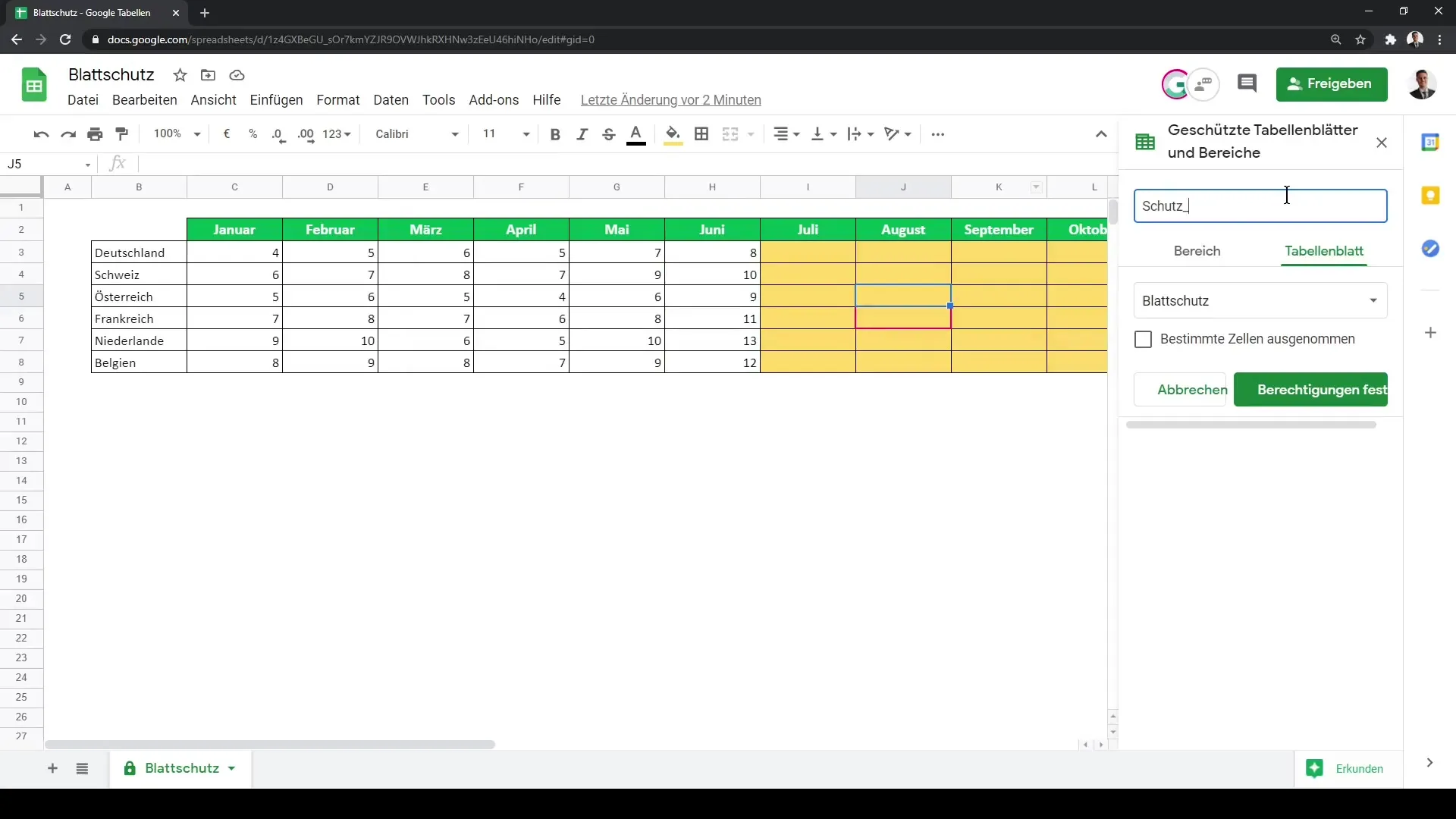Open the Einfügen menu
1456x819 pixels.
pyautogui.click(x=276, y=100)
